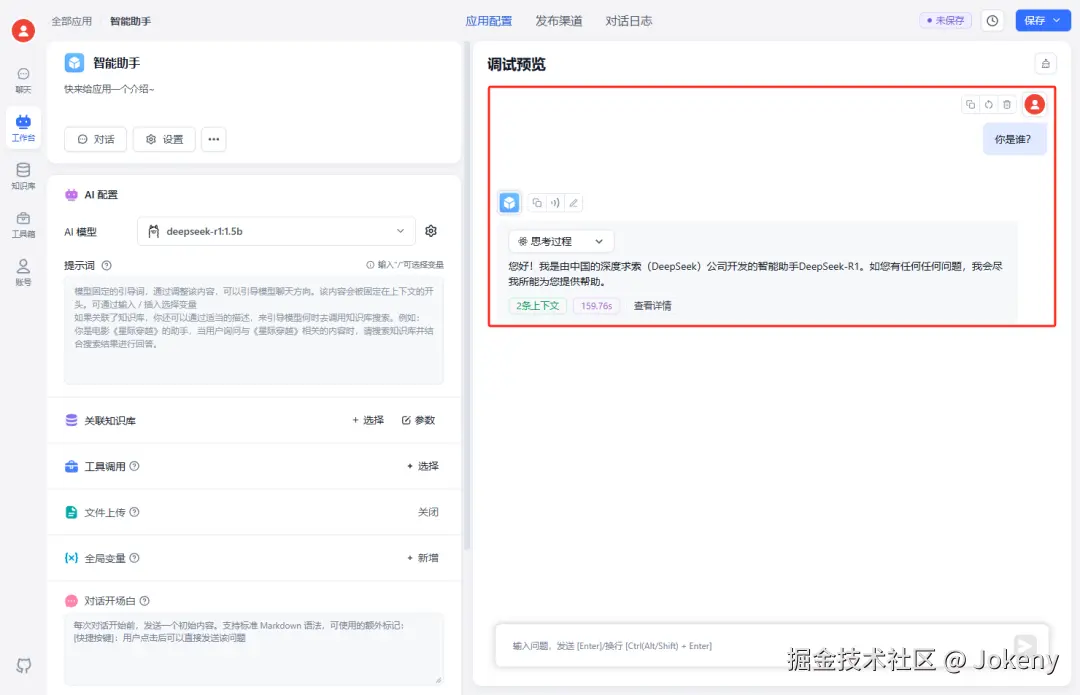The width and height of the screenshot is (1080, 695).
Task: Delete the user message via the trash icon
Action: (x=1006, y=105)
